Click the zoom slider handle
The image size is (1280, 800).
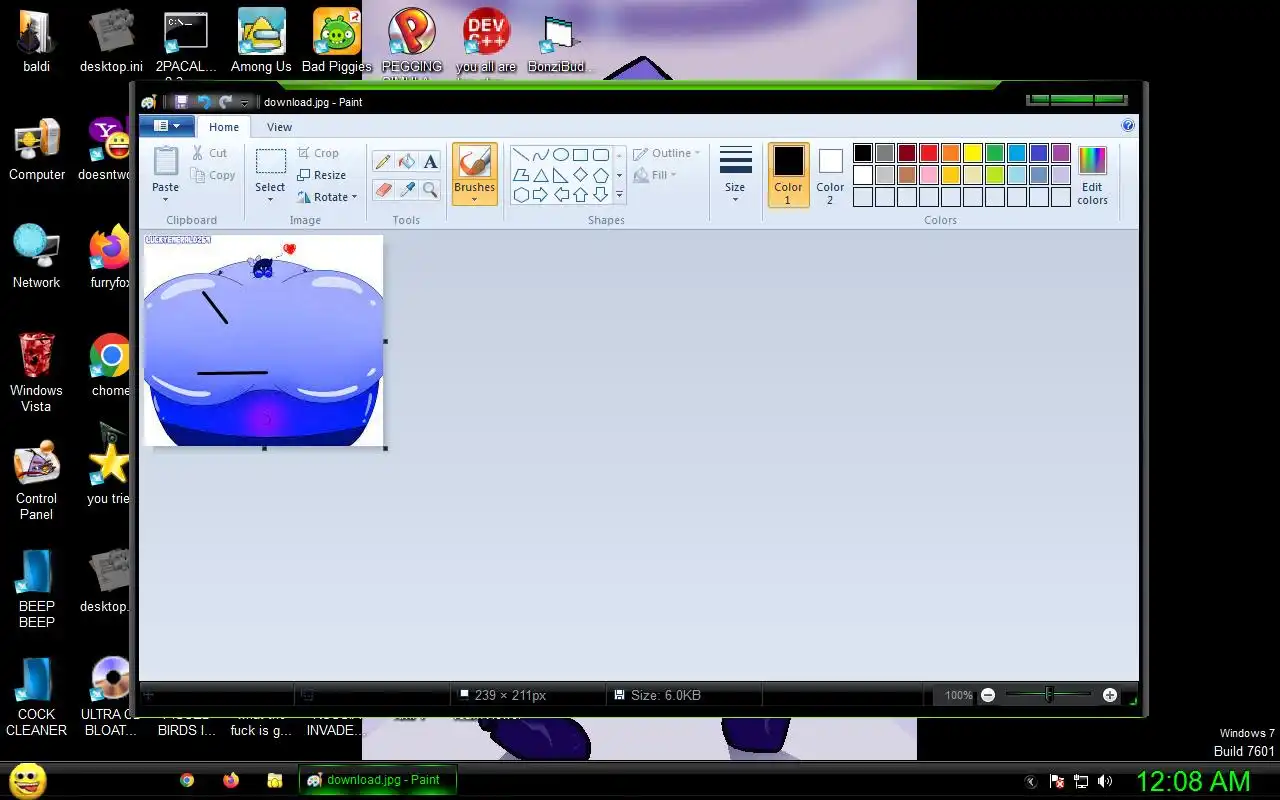tap(1049, 694)
